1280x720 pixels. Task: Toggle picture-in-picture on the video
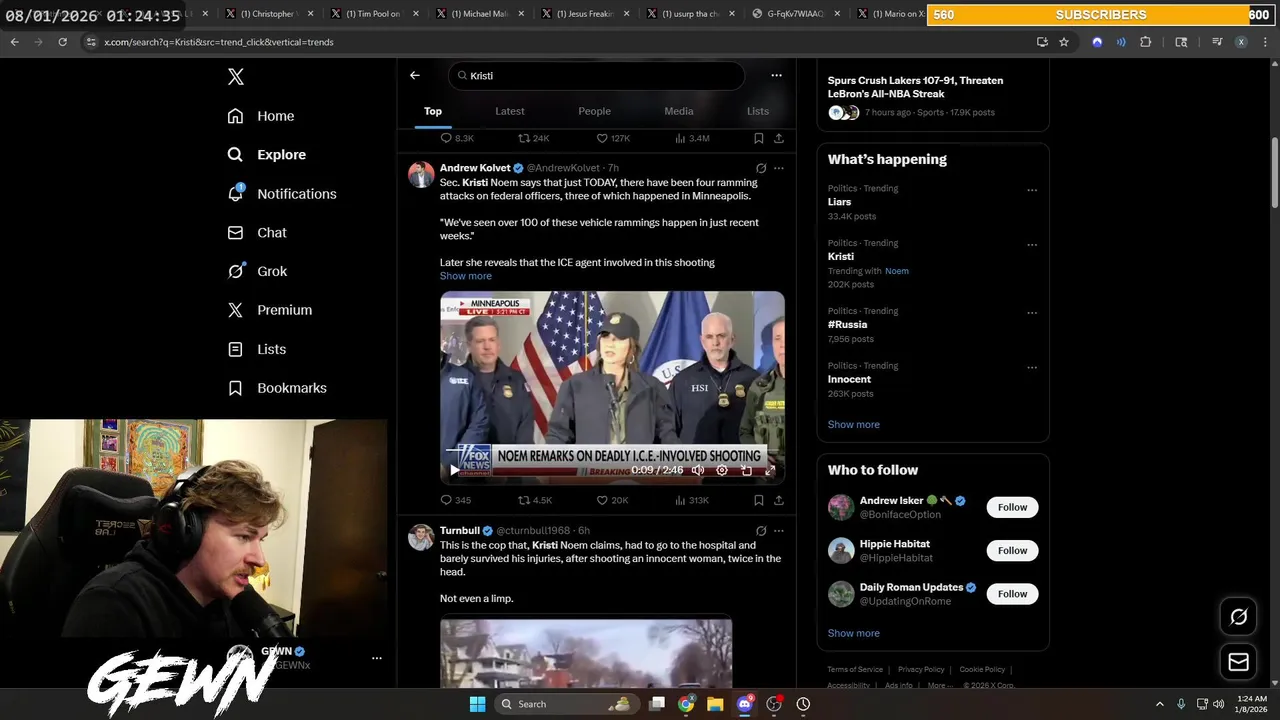[746, 470]
